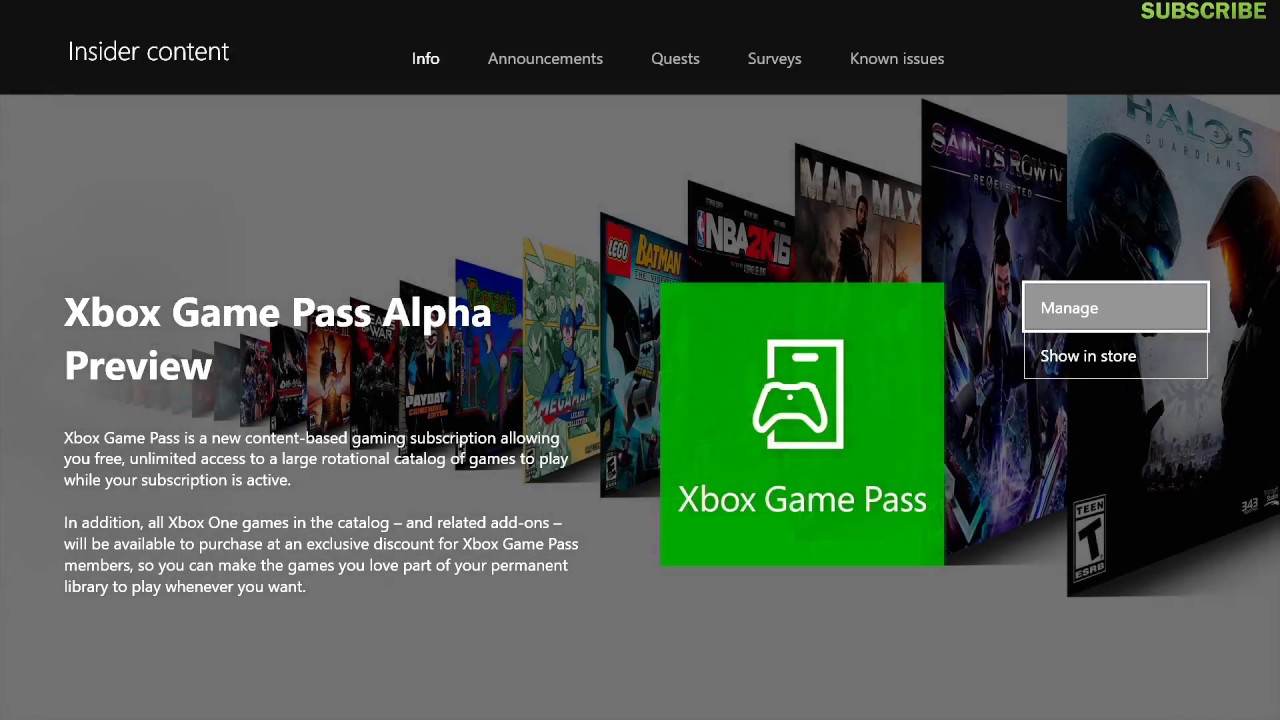This screenshot has height=720, width=1280.
Task: View the Known issues tab
Action: [x=897, y=59]
